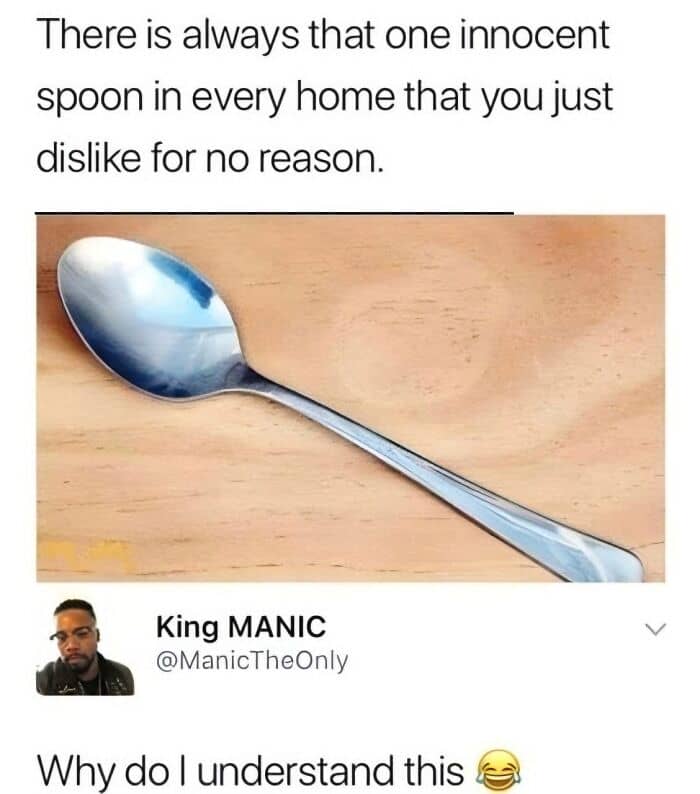Select the word "spoon" in the tweet text
Viewport: 700px width, 794px height.
click(90, 100)
